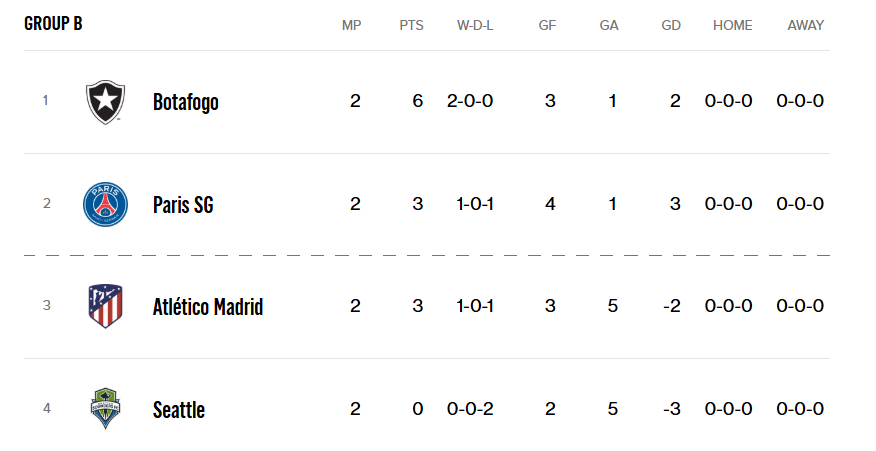Click Botafogo's 2-0-0 record
This screenshot has height=451, width=876.
pos(470,101)
